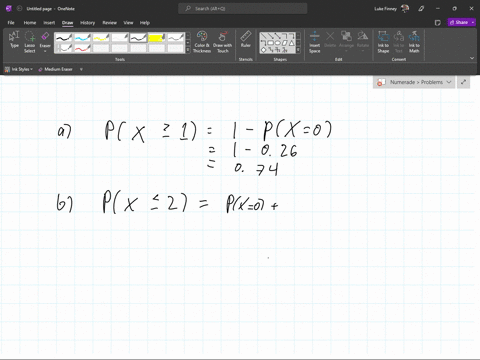The height and width of the screenshot is (360, 480).
Task: Click Insert Space tool
Action: coord(314,42)
